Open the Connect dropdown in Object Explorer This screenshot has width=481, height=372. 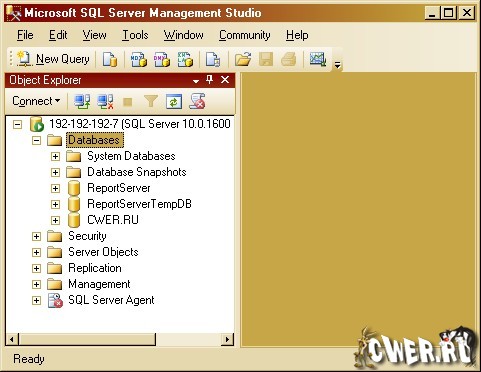click(x=36, y=101)
